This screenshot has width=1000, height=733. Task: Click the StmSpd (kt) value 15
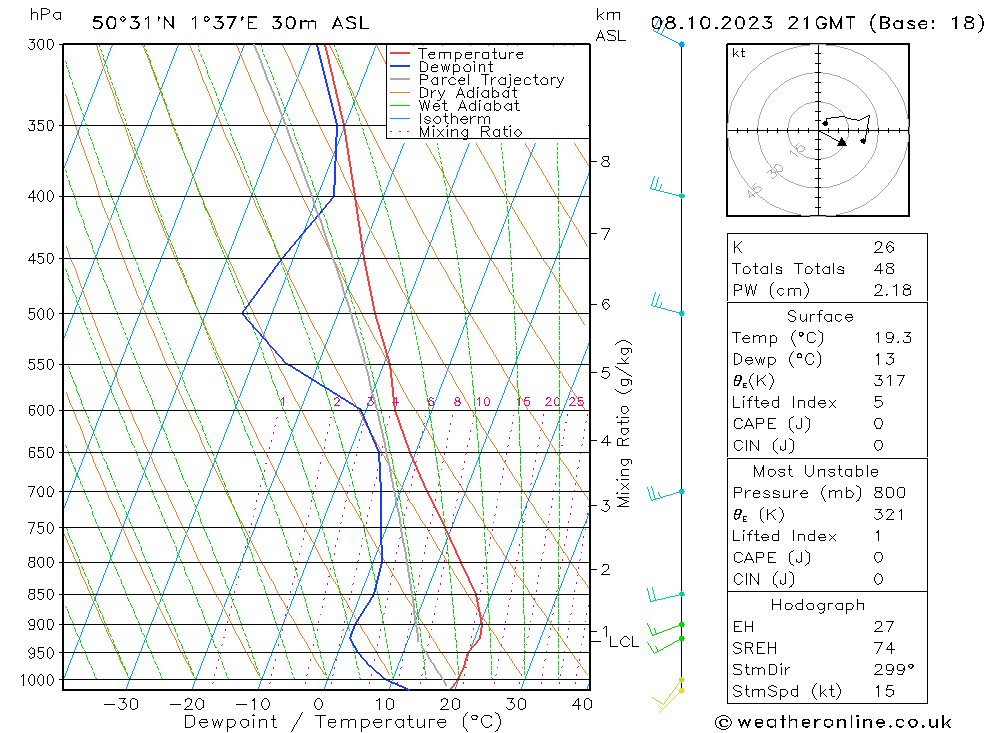click(x=885, y=692)
